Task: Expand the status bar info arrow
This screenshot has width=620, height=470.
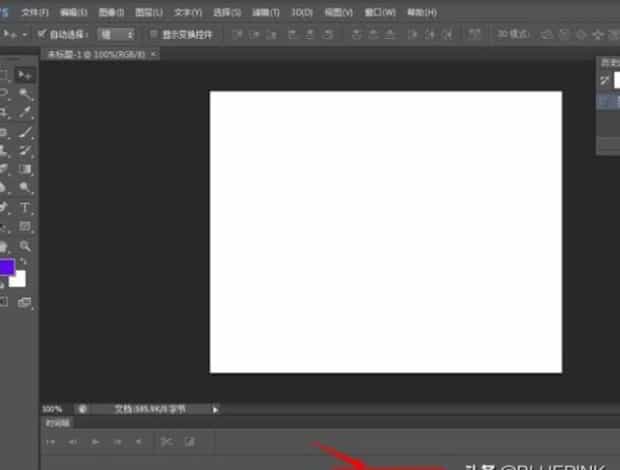Action: point(215,409)
